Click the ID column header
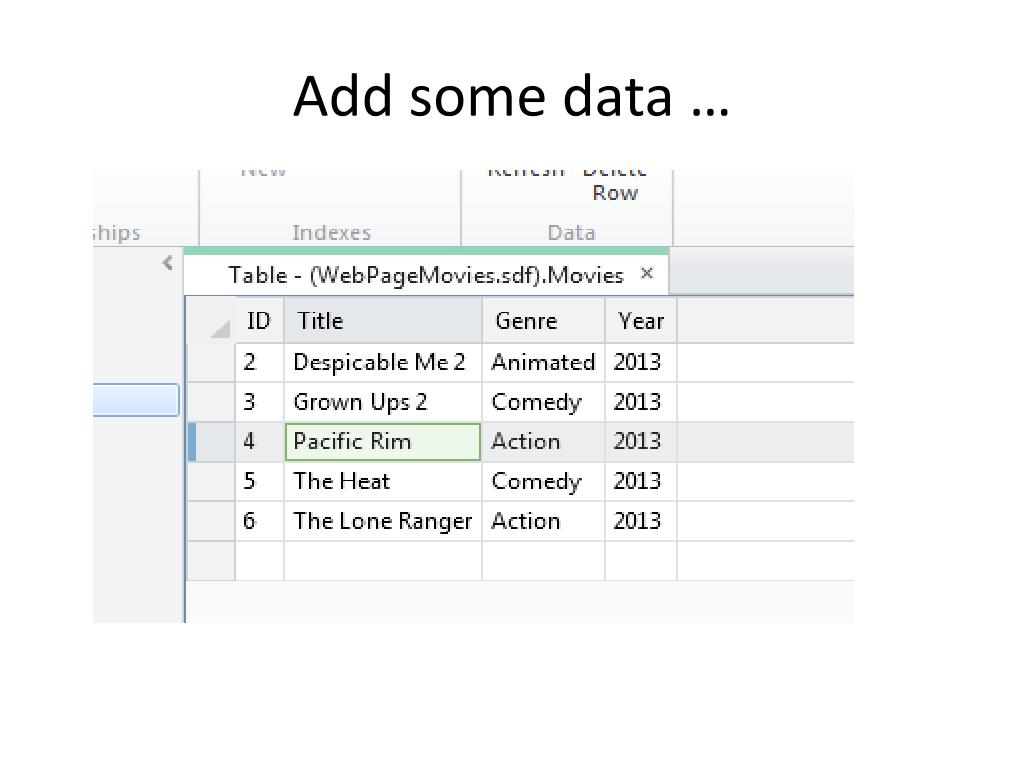Image resolution: width=1024 pixels, height=768 pixels. point(259,320)
